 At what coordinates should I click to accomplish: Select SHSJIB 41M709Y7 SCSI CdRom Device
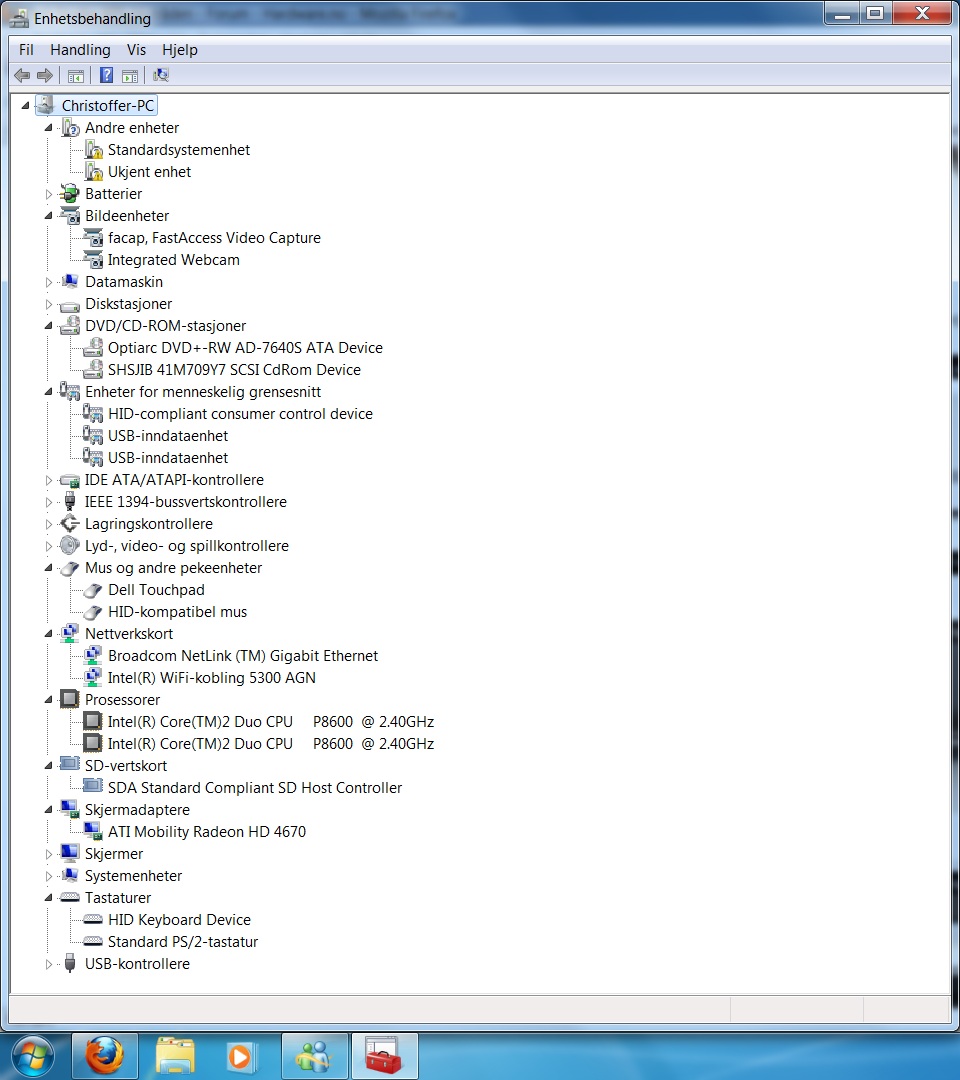pos(234,370)
